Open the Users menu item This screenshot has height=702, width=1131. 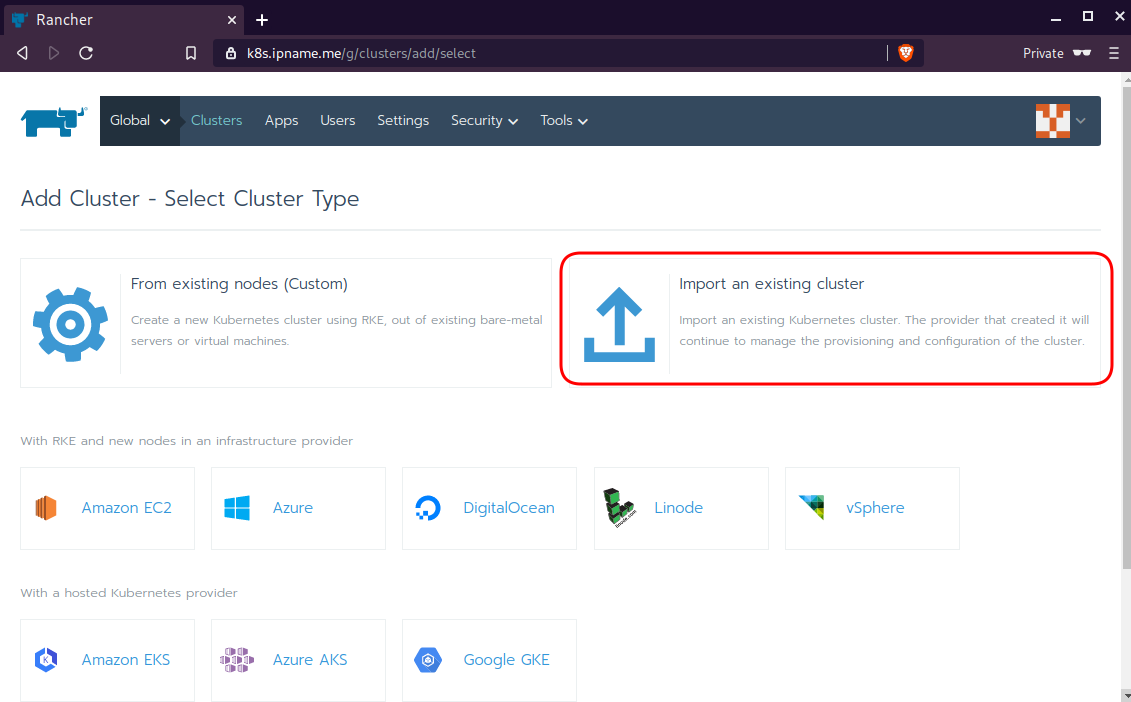[x=337, y=121]
